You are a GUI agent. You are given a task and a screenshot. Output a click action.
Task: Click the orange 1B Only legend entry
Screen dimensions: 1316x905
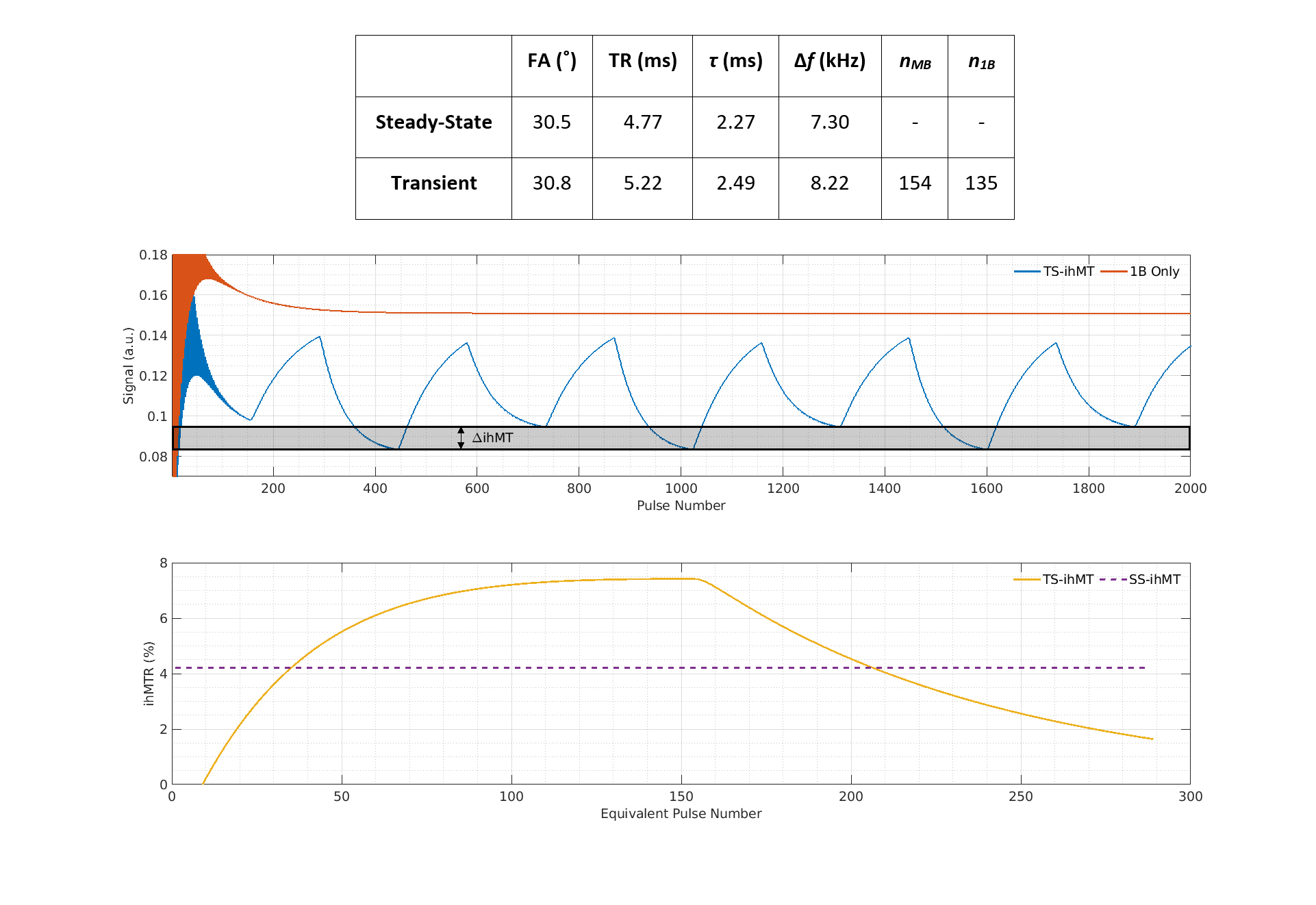[x=1154, y=272]
